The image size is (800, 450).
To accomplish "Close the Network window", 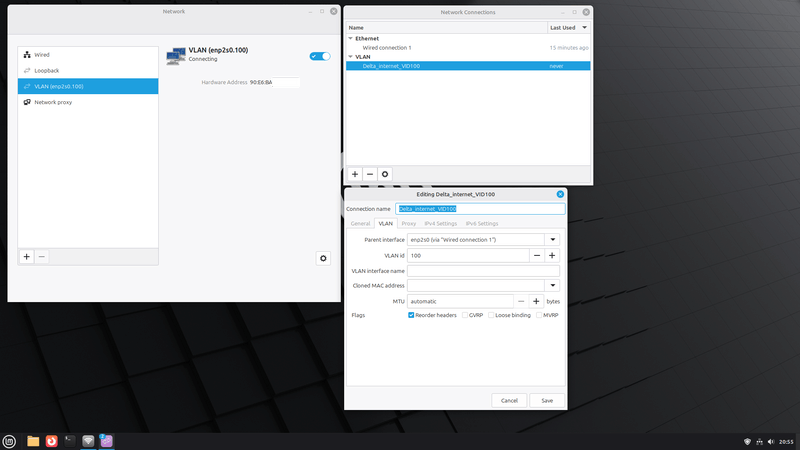I will [x=334, y=11].
